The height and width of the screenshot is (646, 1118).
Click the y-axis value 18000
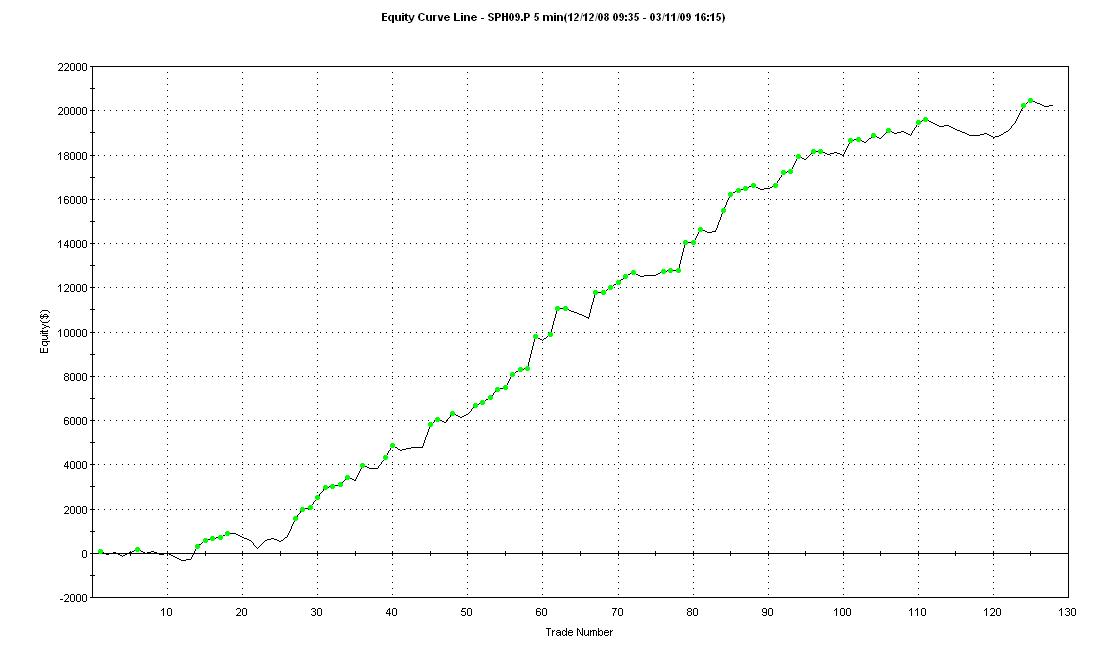73,155
